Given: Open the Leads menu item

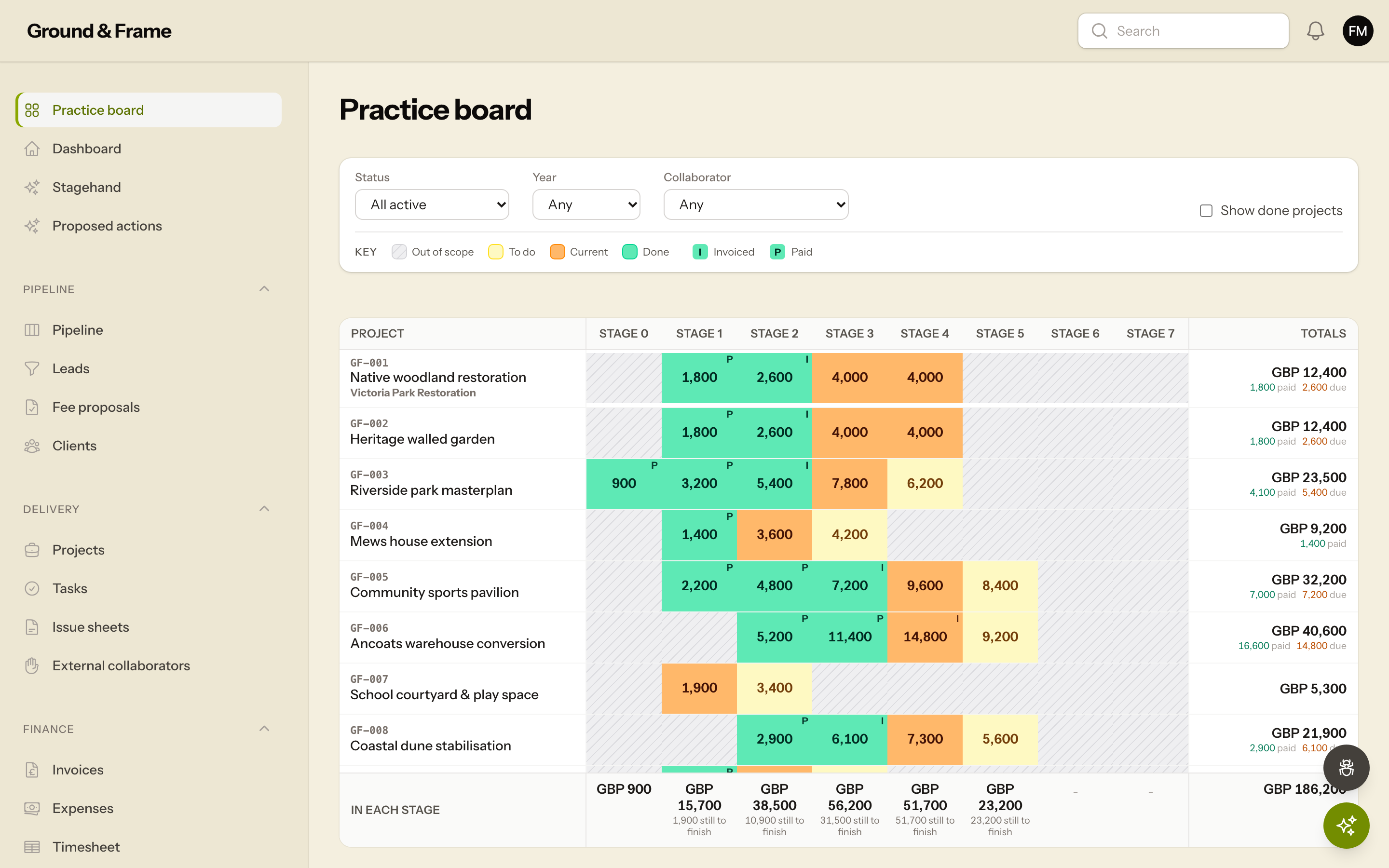Looking at the screenshot, I should pos(149,368).
